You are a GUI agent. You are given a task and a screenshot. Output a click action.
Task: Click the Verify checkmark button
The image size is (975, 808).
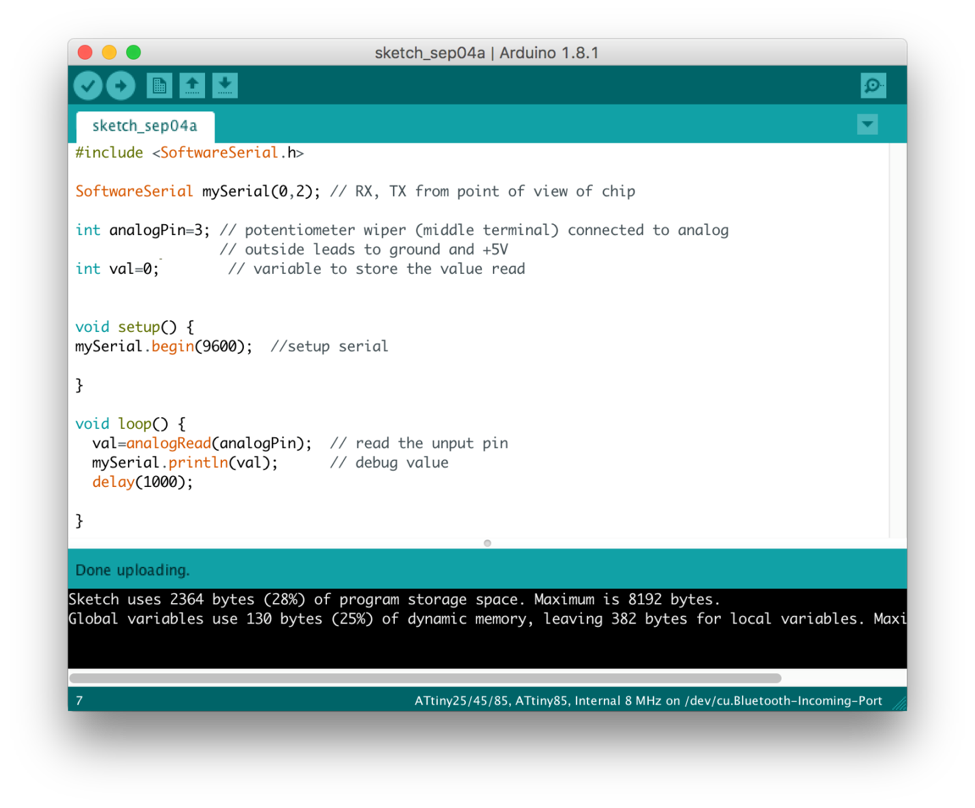pyautogui.click(x=88, y=85)
